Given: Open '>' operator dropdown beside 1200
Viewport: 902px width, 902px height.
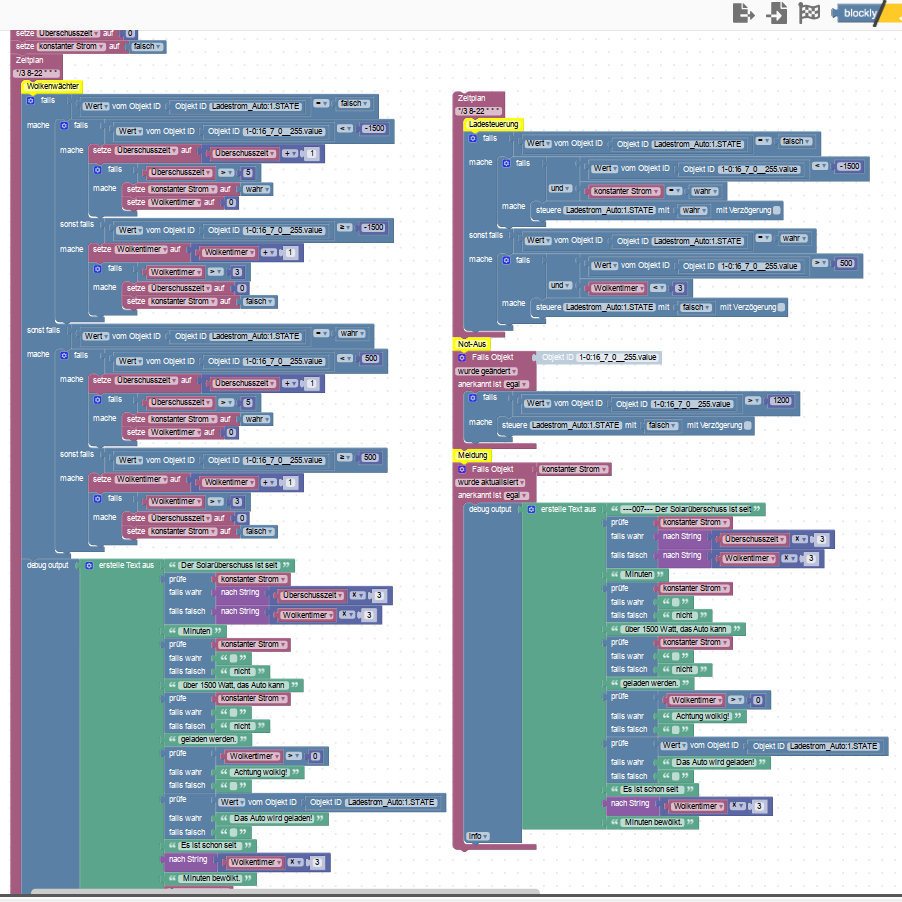Looking at the screenshot, I should click(753, 400).
